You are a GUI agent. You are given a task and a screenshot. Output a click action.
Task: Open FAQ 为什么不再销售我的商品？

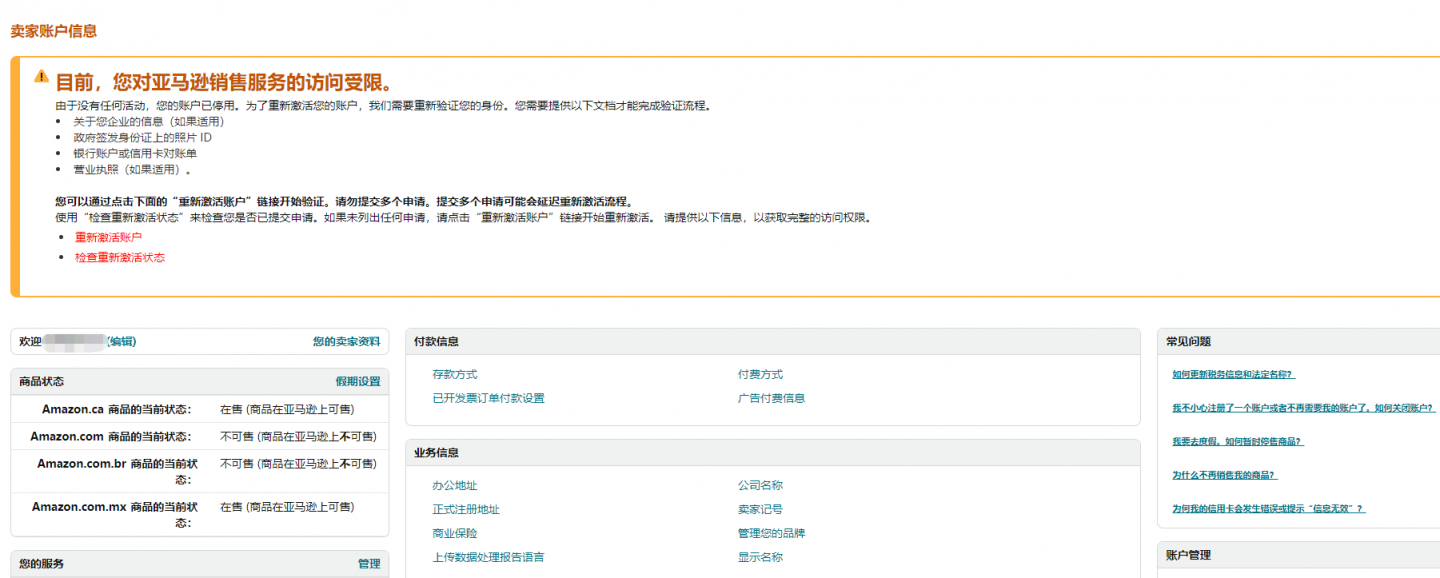[x=1225, y=475]
